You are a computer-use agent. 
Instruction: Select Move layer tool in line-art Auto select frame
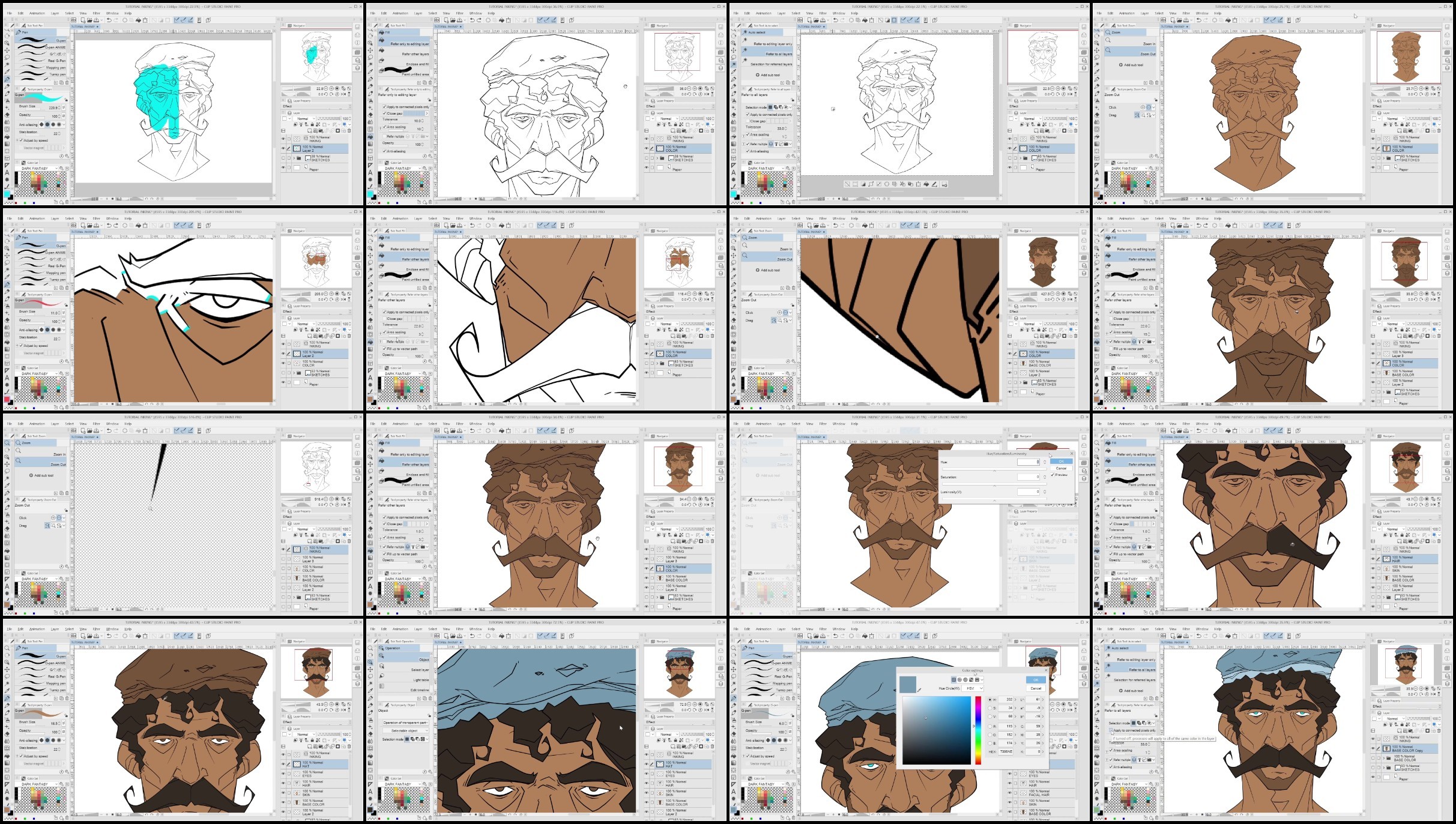734,50
